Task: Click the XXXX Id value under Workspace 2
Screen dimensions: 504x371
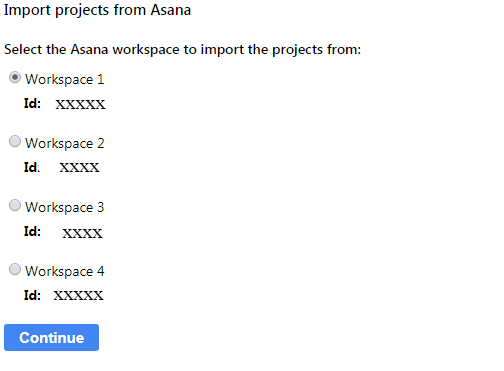Action: (x=79, y=167)
